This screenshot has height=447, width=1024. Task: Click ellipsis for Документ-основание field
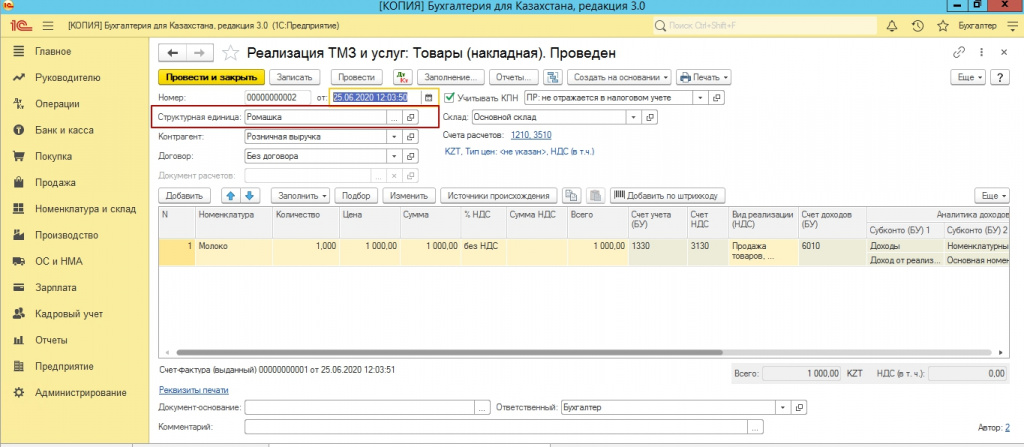482,407
